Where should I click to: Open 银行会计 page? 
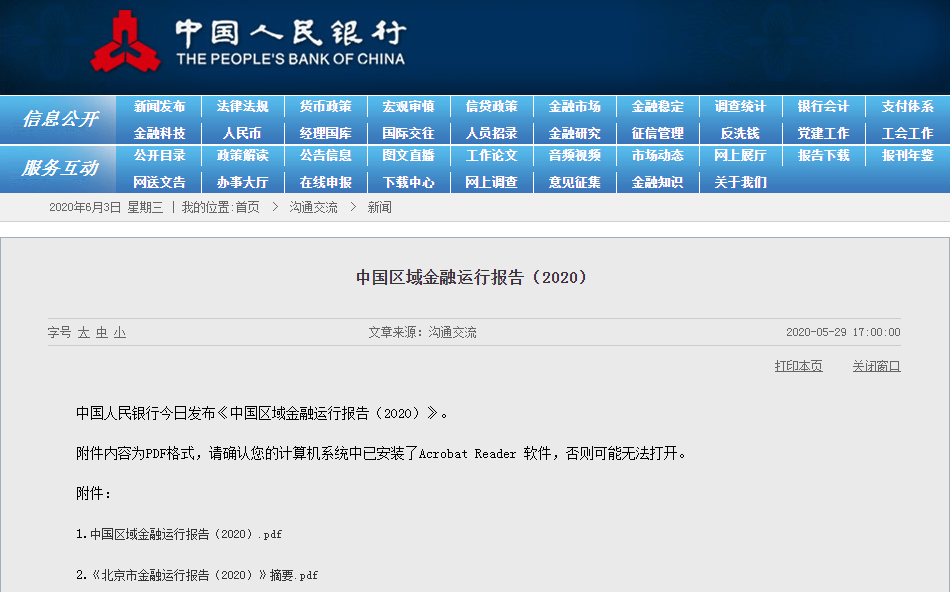click(x=823, y=107)
